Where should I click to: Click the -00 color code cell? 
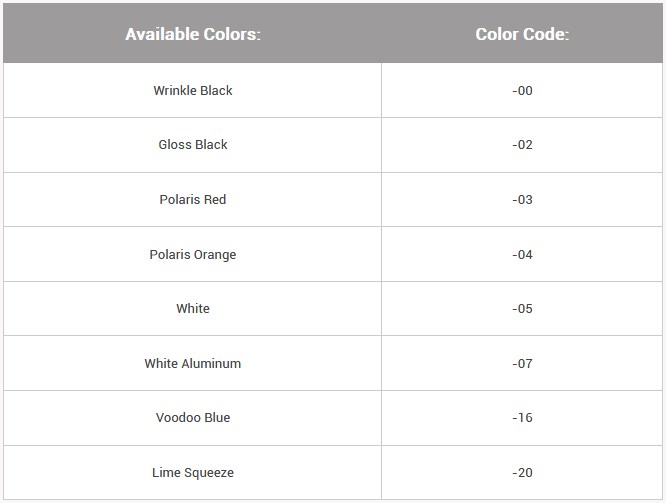pos(522,90)
